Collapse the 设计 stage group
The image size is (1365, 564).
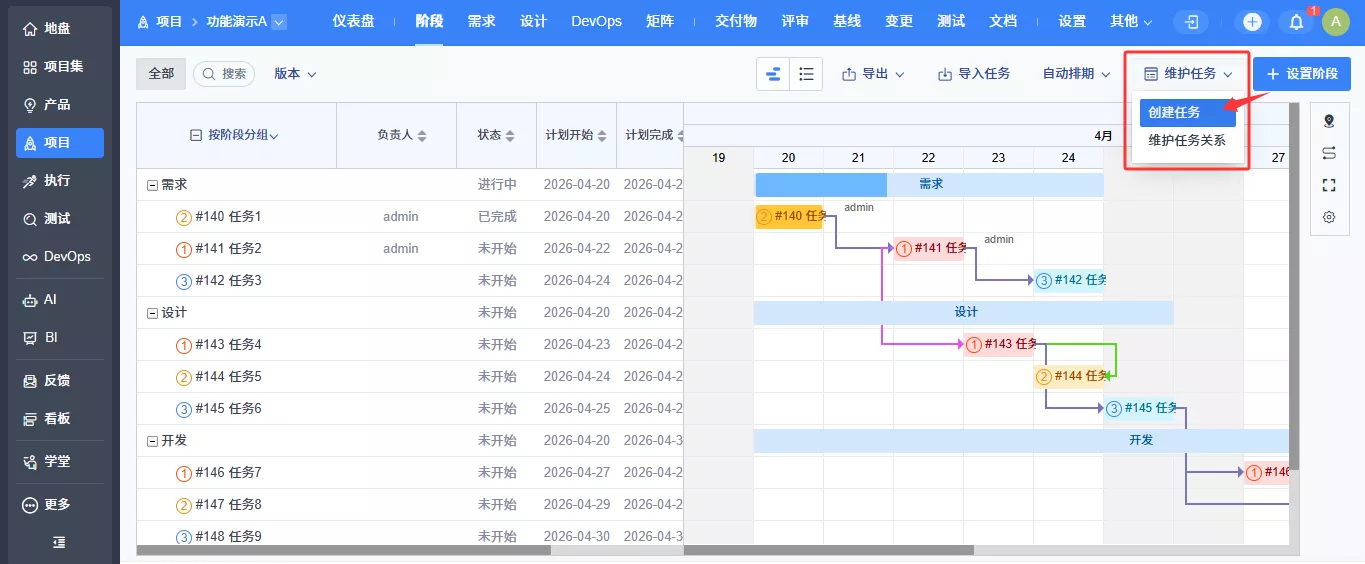(152, 313)
